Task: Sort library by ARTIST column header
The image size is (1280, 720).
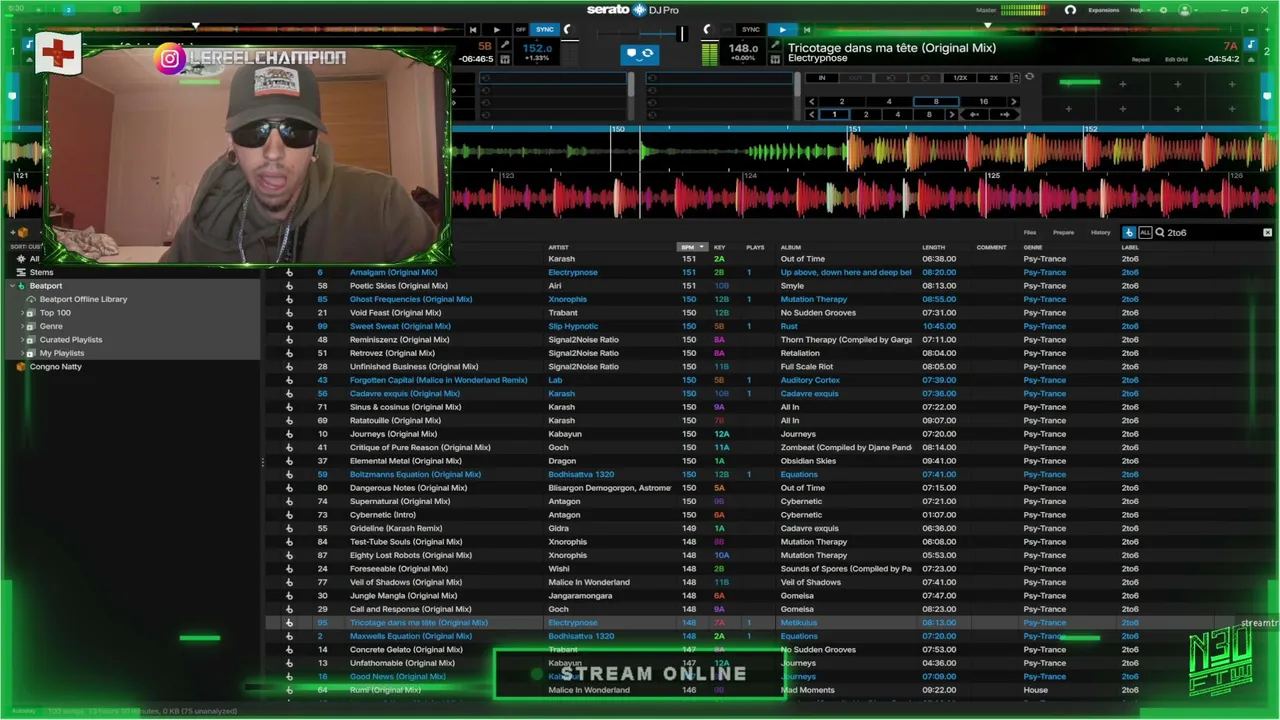Action: [x=558, y=247]
